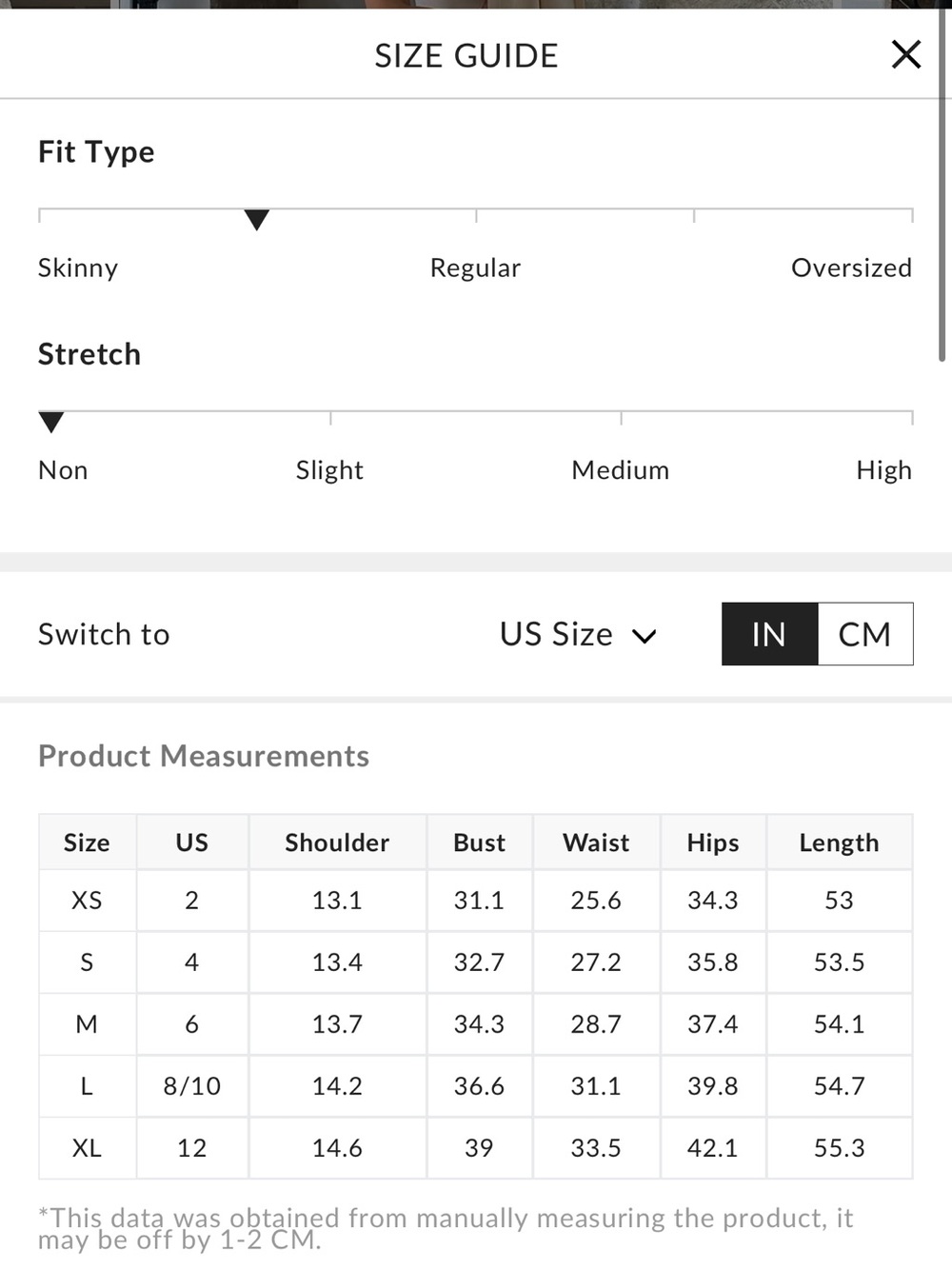Image resolution: width=952 pixels, height=1269 pixels.
Task: Click the vertical scrollbar on right edge
Action: (942, 181)
